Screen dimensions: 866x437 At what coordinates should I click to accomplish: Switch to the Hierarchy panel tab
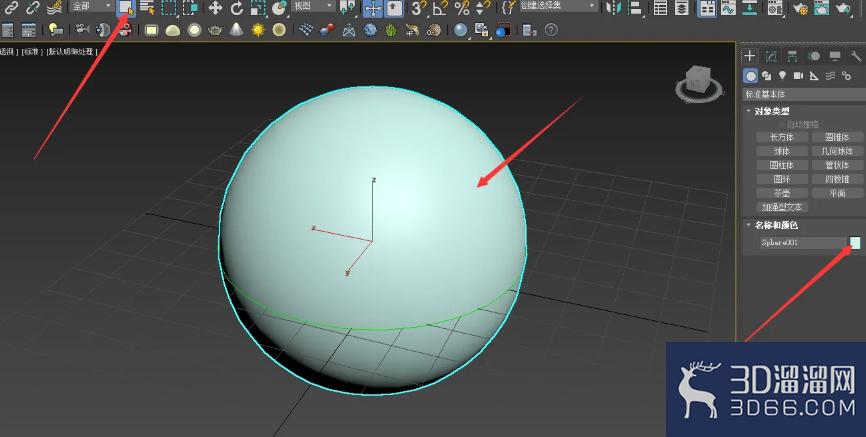[x=792, y=56]
